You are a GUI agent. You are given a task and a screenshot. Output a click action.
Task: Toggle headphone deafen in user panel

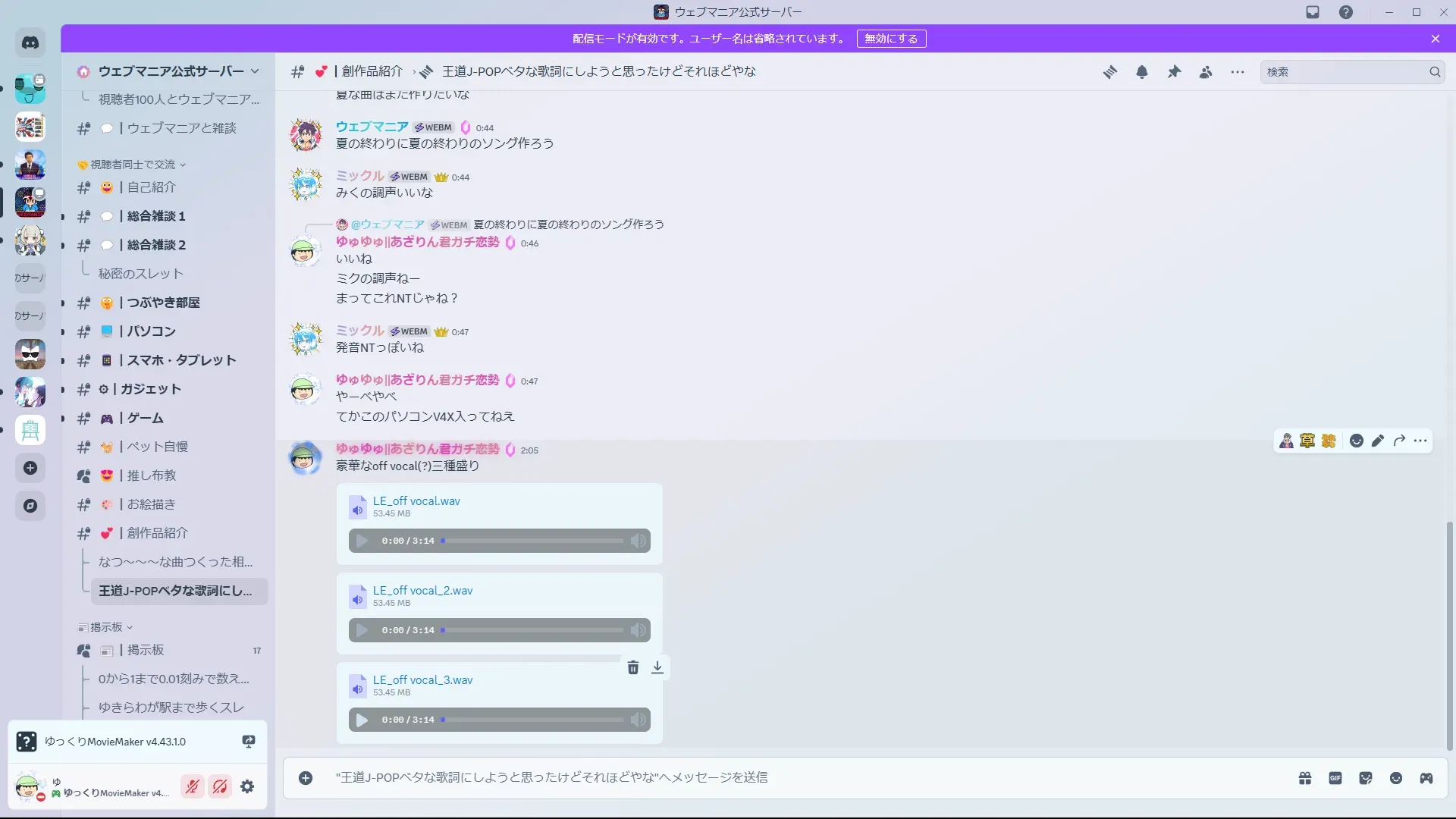220,786
